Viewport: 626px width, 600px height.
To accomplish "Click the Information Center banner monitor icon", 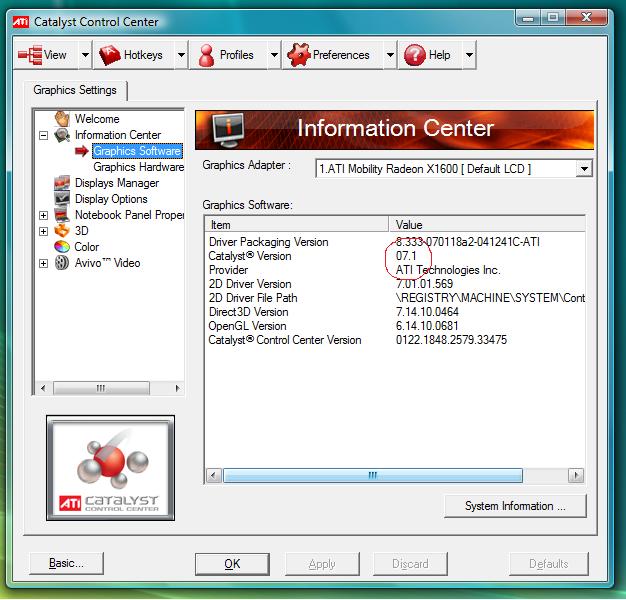I will tap(228, 130).
